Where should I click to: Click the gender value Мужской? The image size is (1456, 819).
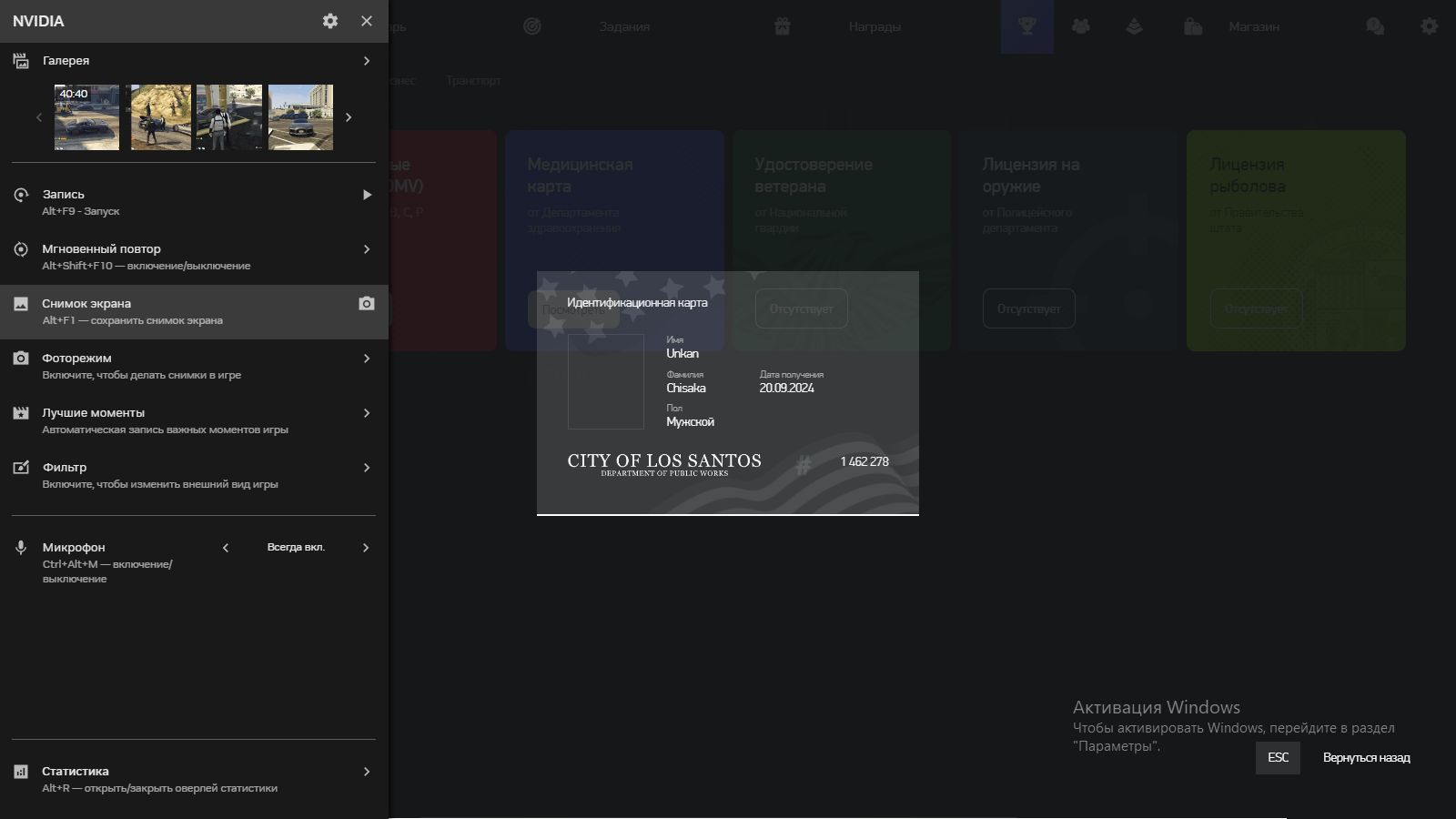(x=690, y=422)
